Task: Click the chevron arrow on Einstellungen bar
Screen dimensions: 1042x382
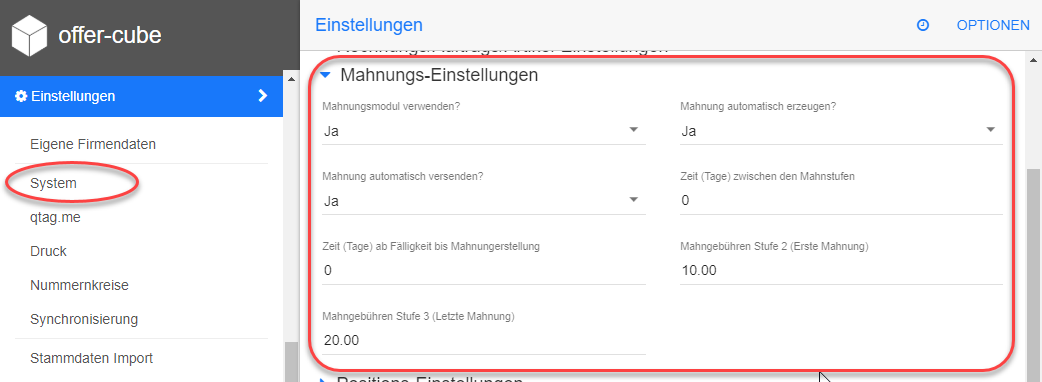Action: coord(263,96)
